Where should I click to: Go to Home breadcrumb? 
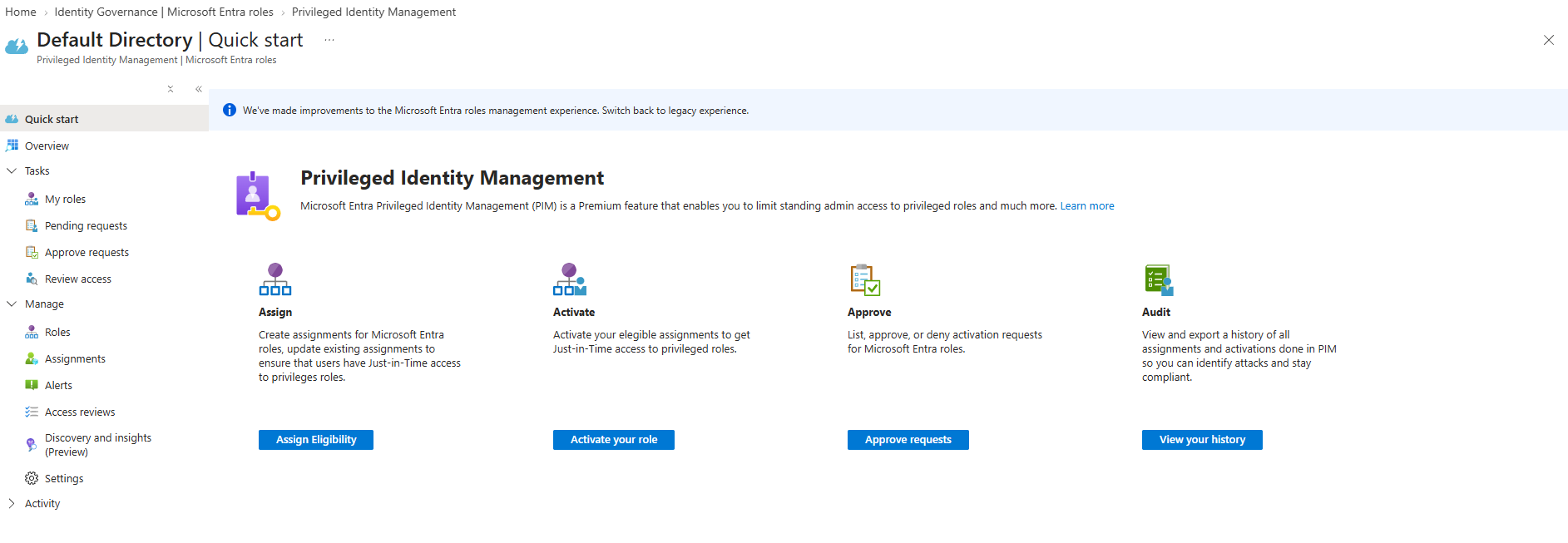pyautogui.click(x=21, y=12)
